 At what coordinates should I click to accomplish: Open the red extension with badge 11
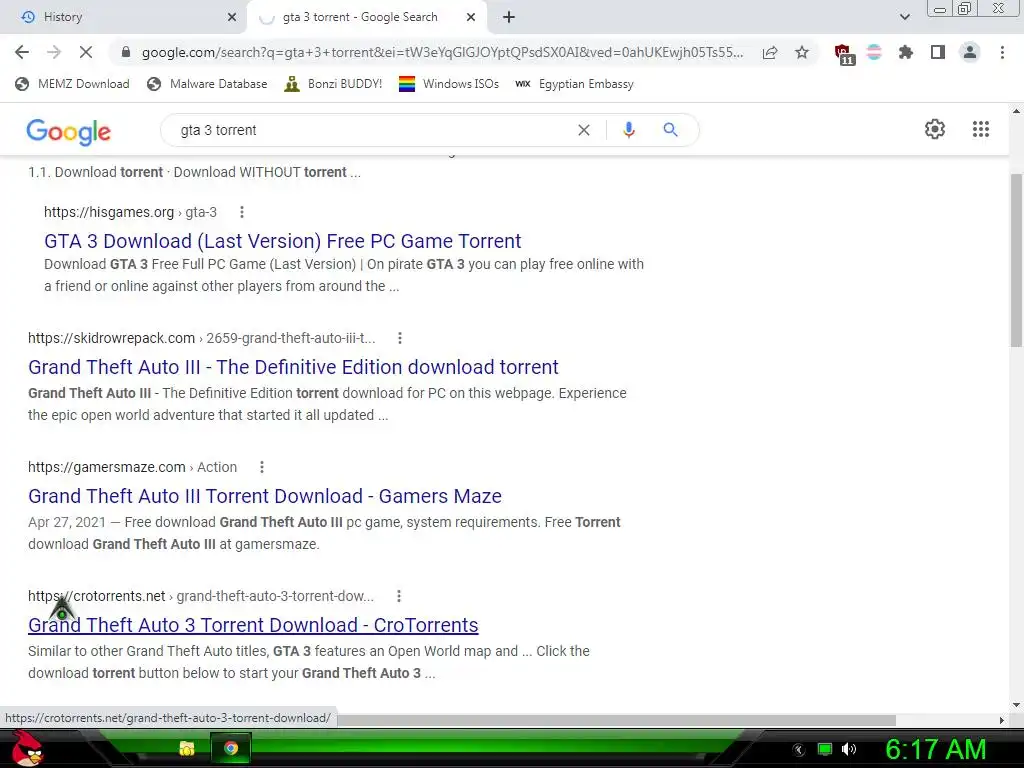click(844, 54)
